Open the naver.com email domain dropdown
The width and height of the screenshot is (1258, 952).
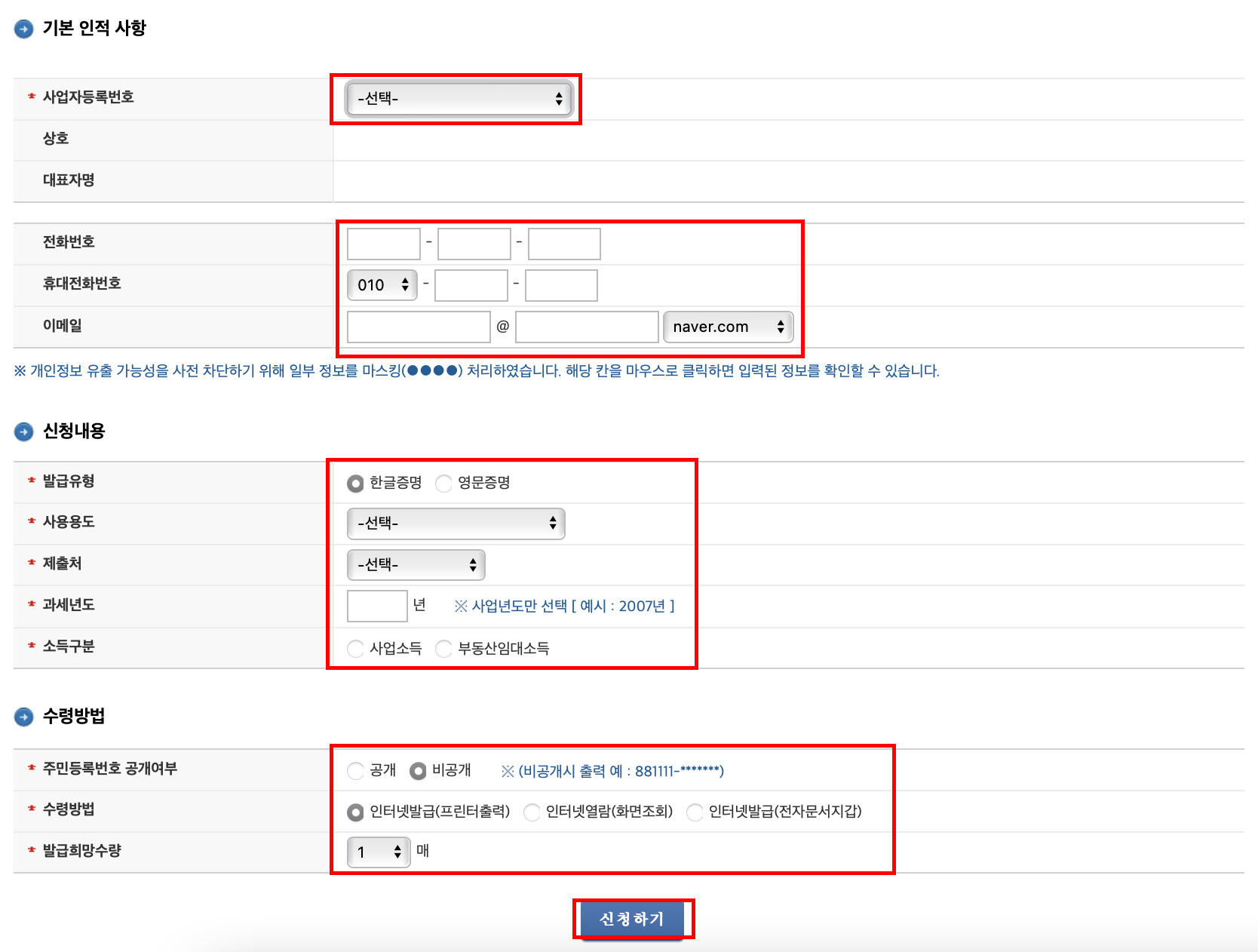click(728, 327)
